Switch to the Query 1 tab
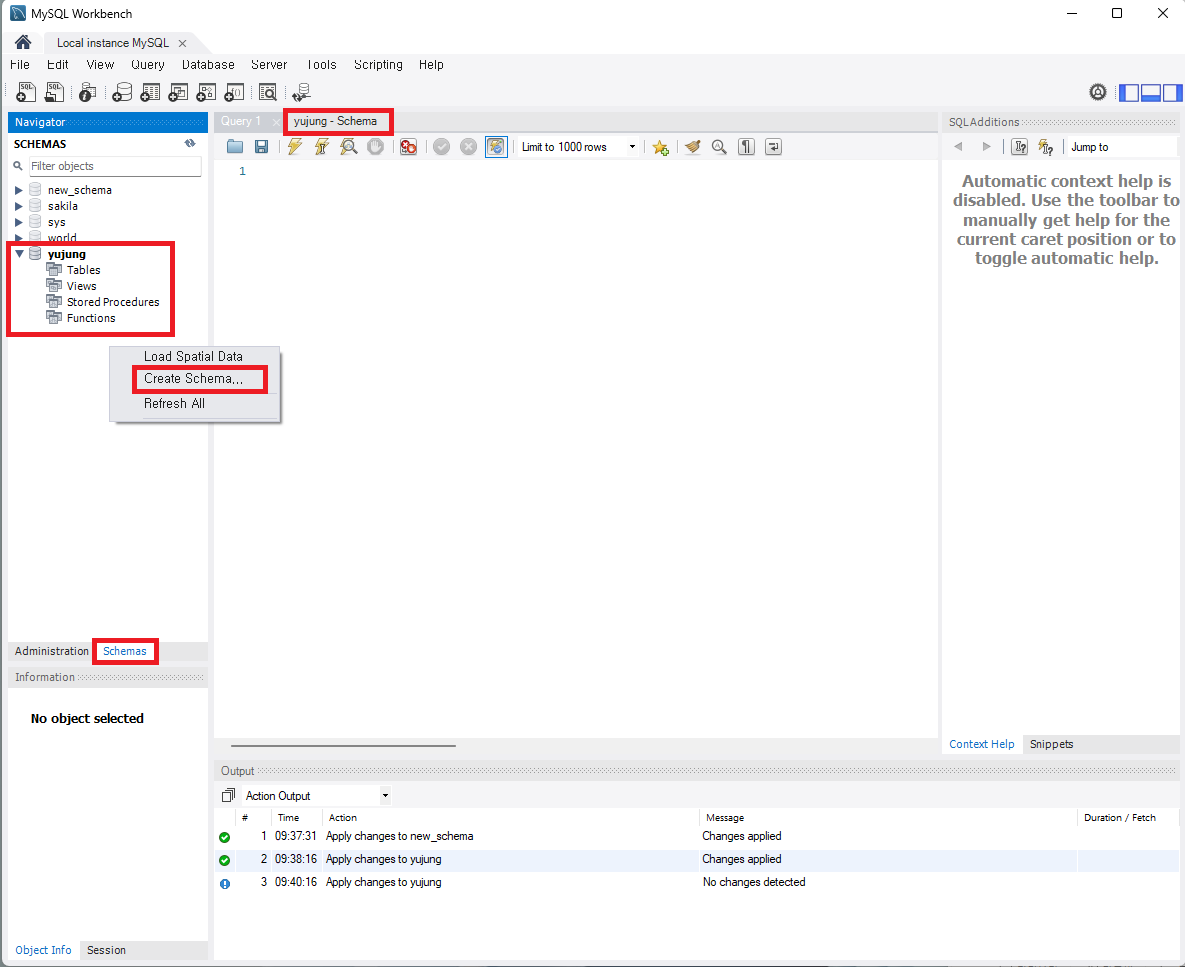The width and height of the screenshot is (1185, 967). click(x=241, y=121)
